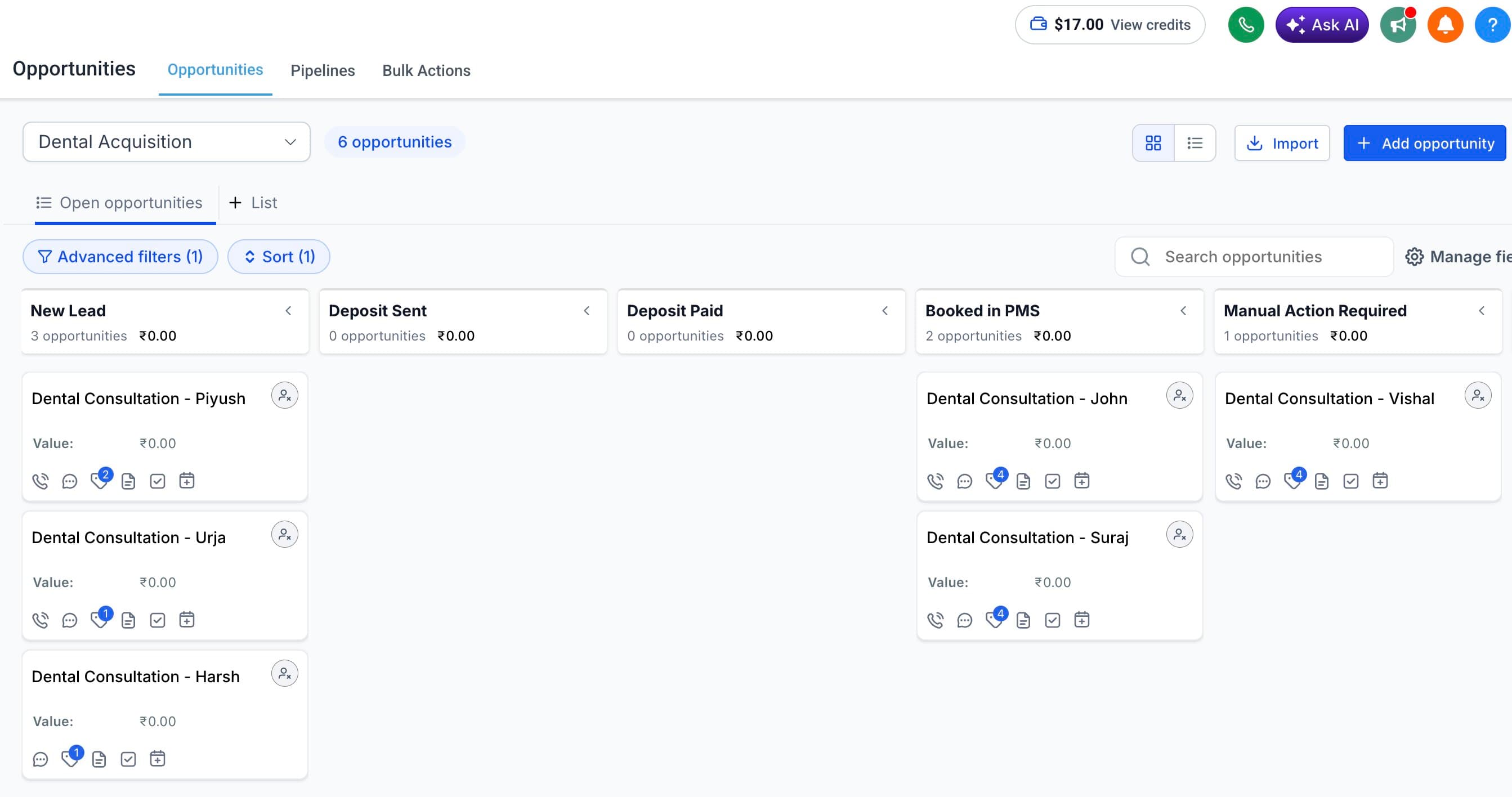Open tasks icon on John card

(x=1053, y=481)
